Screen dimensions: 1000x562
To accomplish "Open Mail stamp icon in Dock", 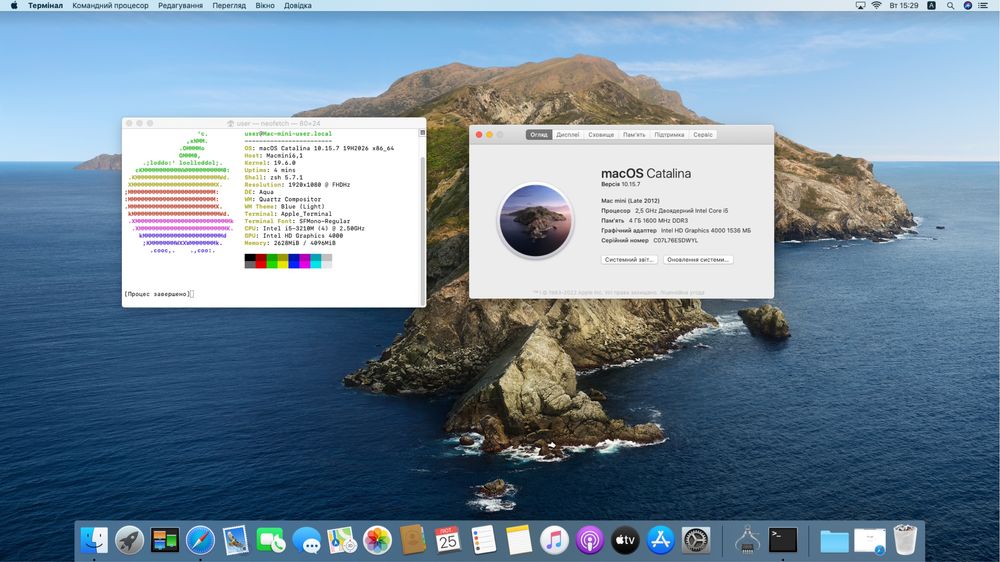I will 235,540.
